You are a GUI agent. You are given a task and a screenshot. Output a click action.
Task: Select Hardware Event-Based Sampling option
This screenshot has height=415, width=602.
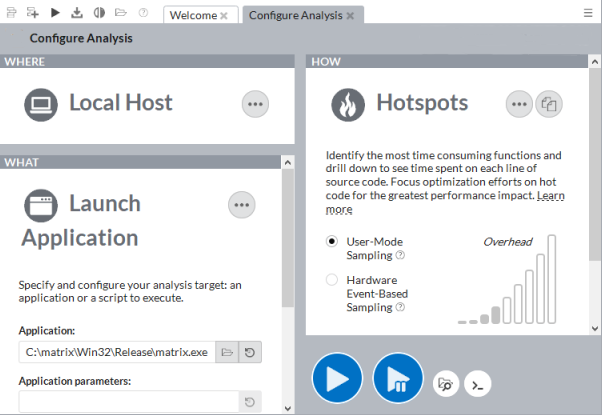(332, 280)
